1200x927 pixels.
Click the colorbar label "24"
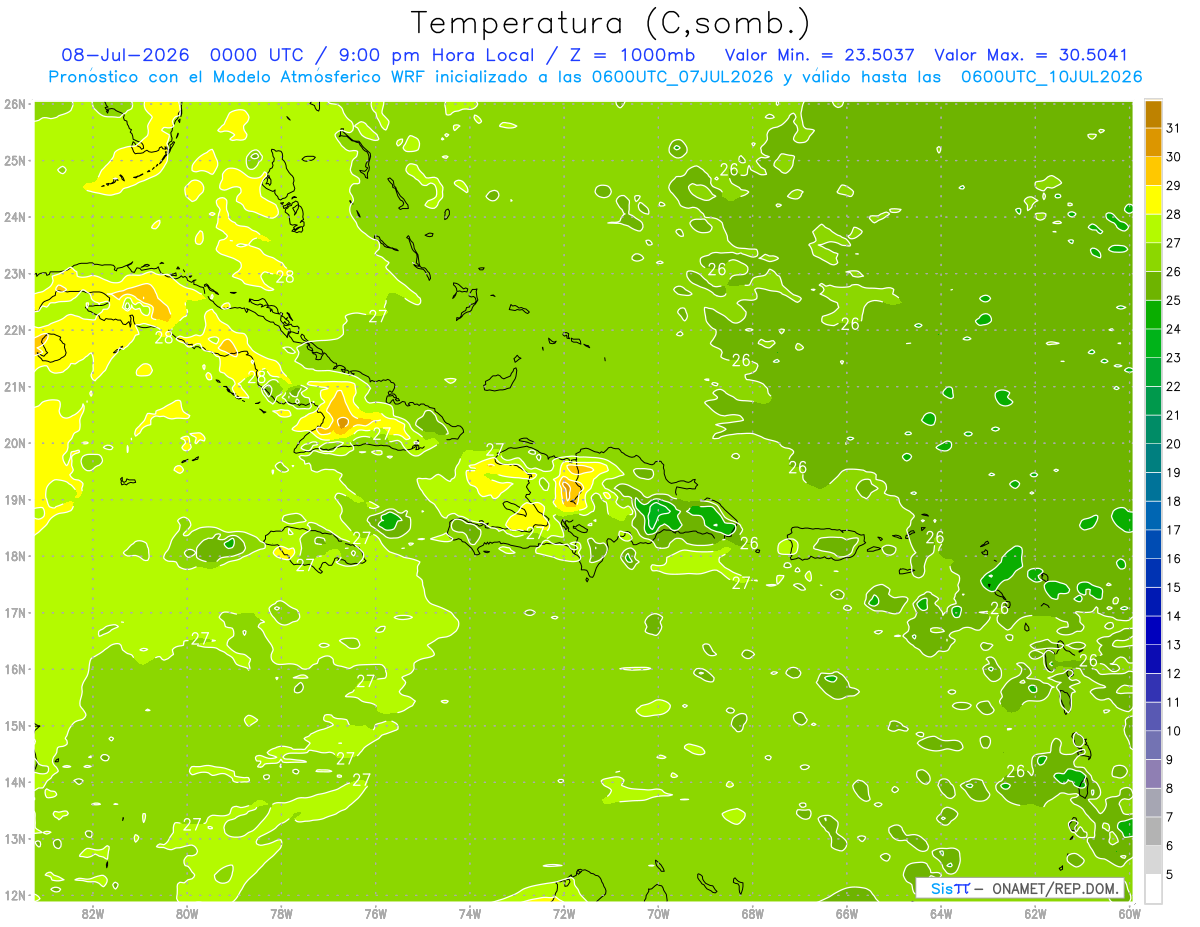(x=1174, y=328)
